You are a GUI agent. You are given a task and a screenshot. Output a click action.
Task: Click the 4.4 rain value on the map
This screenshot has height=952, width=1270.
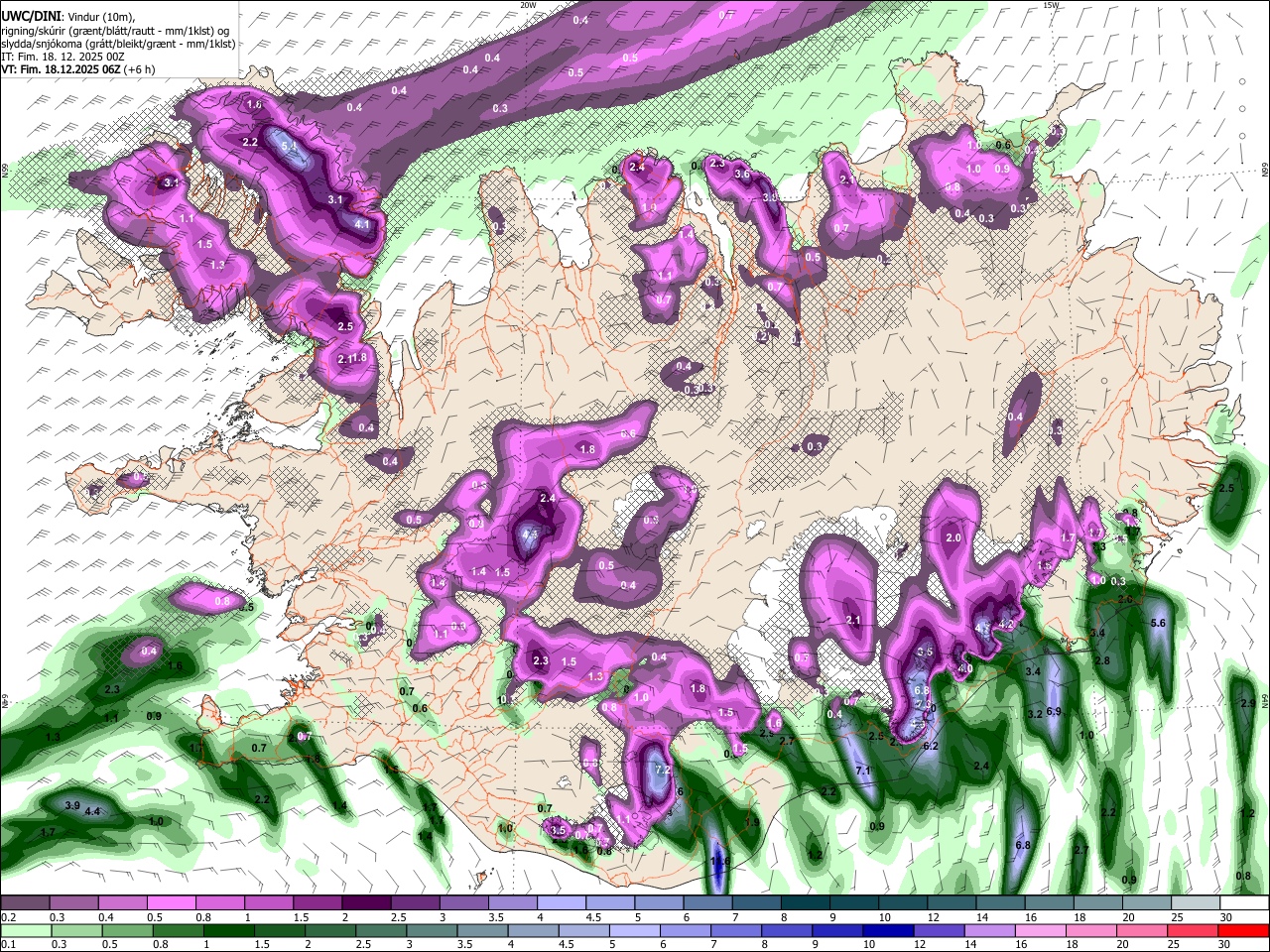(92, 812)
